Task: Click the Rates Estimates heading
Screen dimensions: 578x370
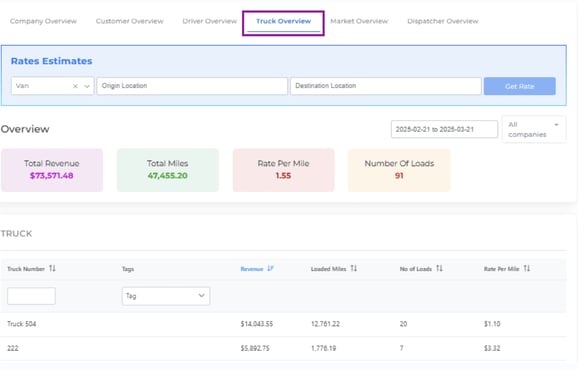Action: pyautogui.click(x=52, y=61)
